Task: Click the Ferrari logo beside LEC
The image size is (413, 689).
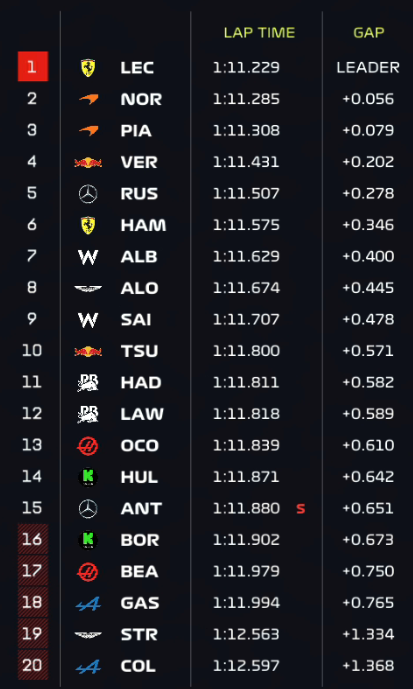Action: tap(88, 68)
